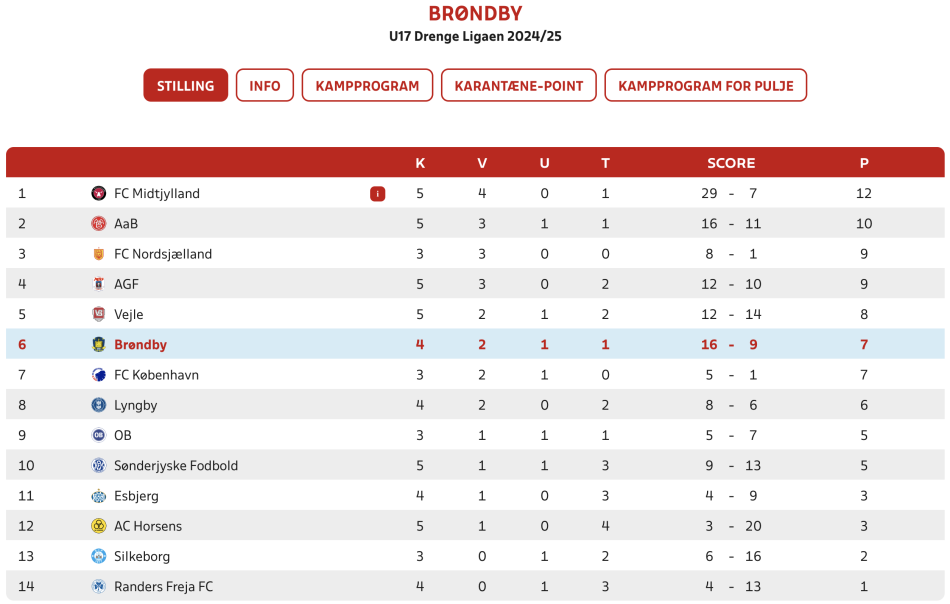Open the red info icon beside FC Midtjylland
The width and height of the screenshot is (950, 604).
[377, 194]
